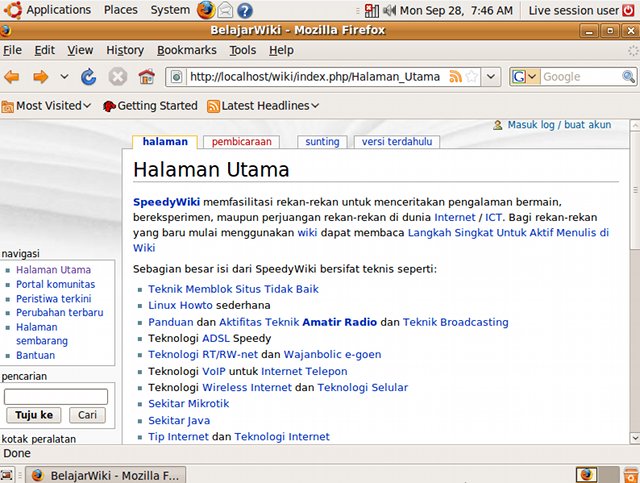This screenshot has width=640, height=483.
Task: Click the user icon beside Masuk log
Action: tap(498, 125)
